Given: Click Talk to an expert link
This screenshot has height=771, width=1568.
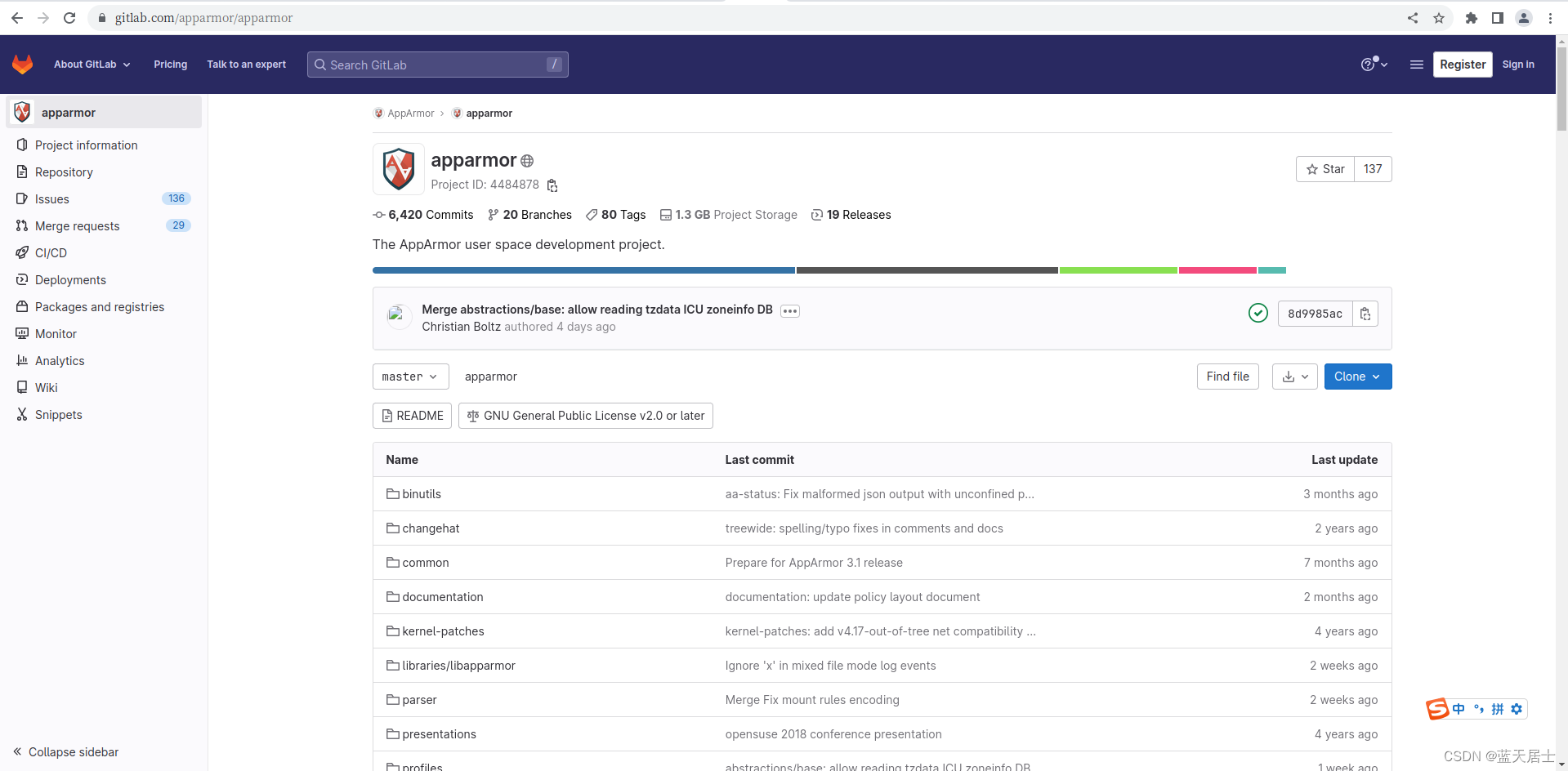Looking at the screenshot, I should pos(246,65).
